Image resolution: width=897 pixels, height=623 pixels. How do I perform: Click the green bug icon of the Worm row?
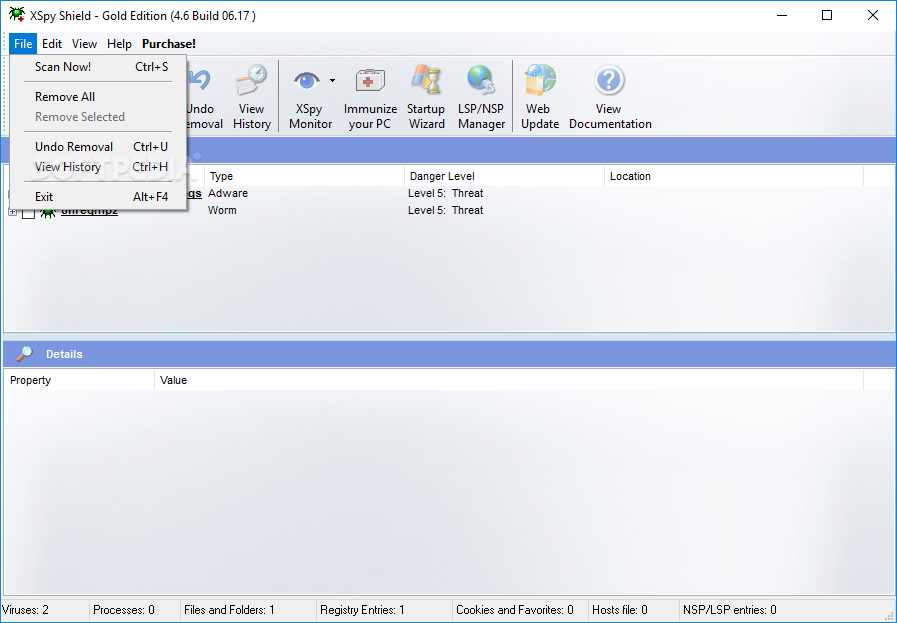pyautogui.click(x=47, y=213)
